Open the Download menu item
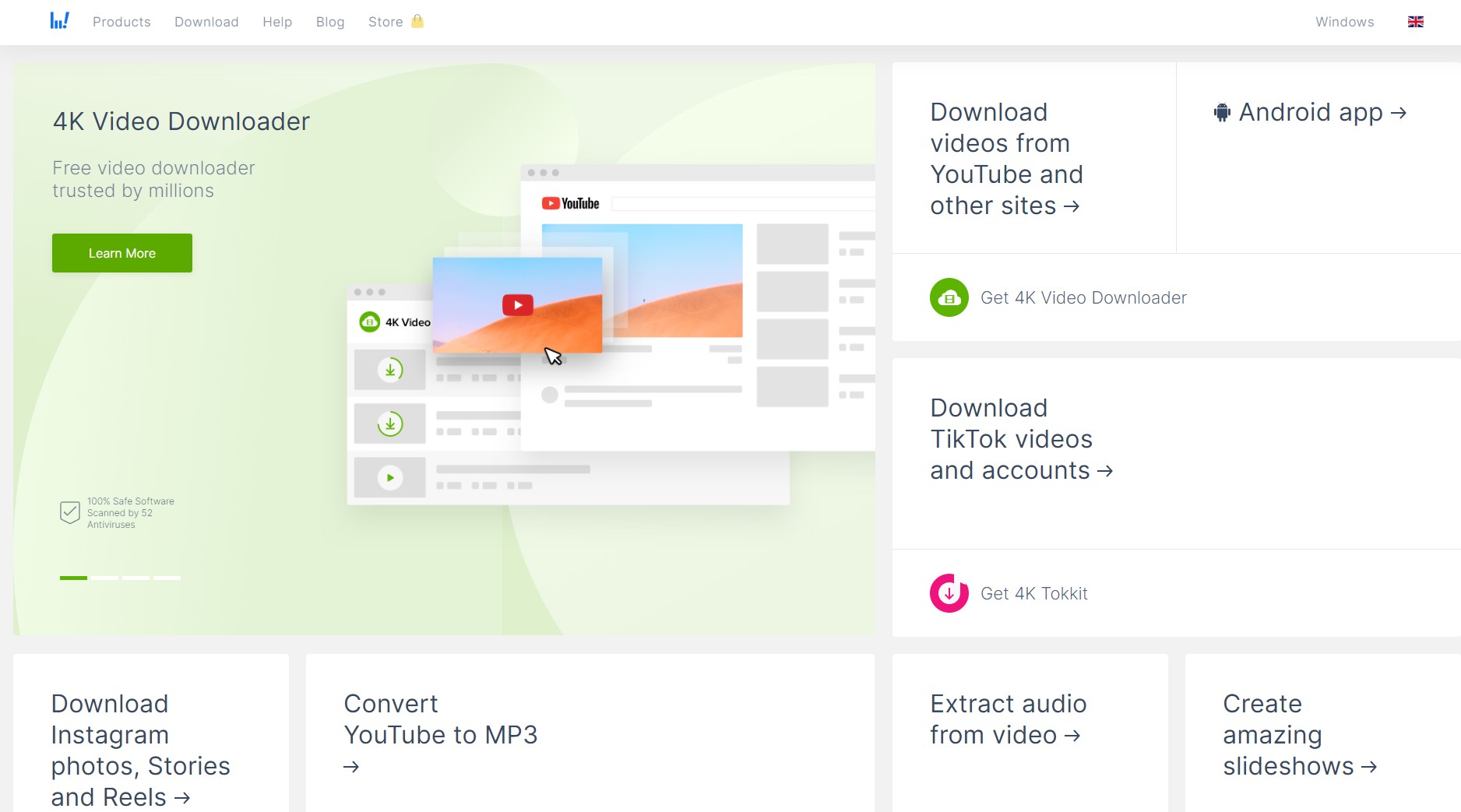 (206, 22)
